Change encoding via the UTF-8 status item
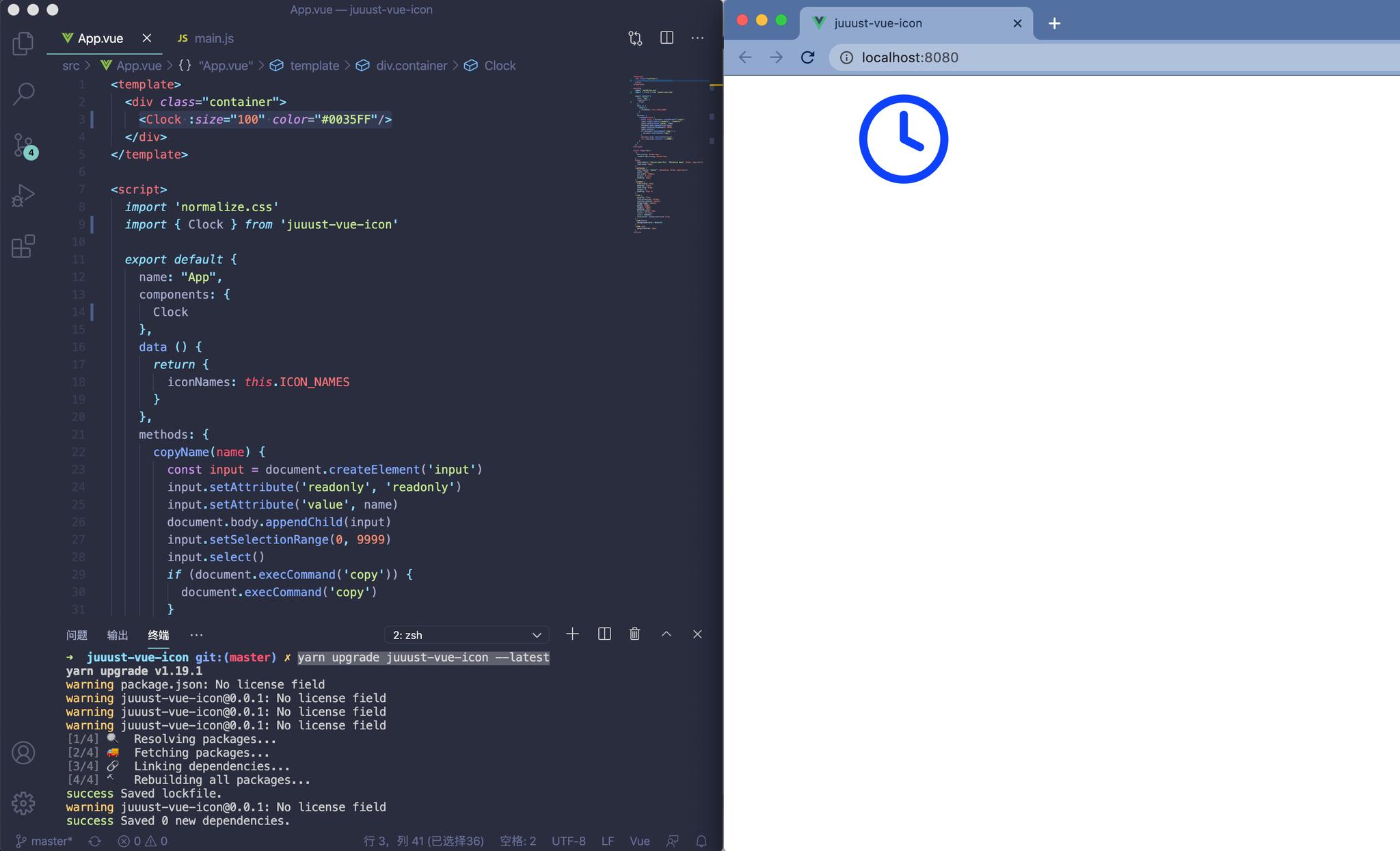 (x=567, y=841)
